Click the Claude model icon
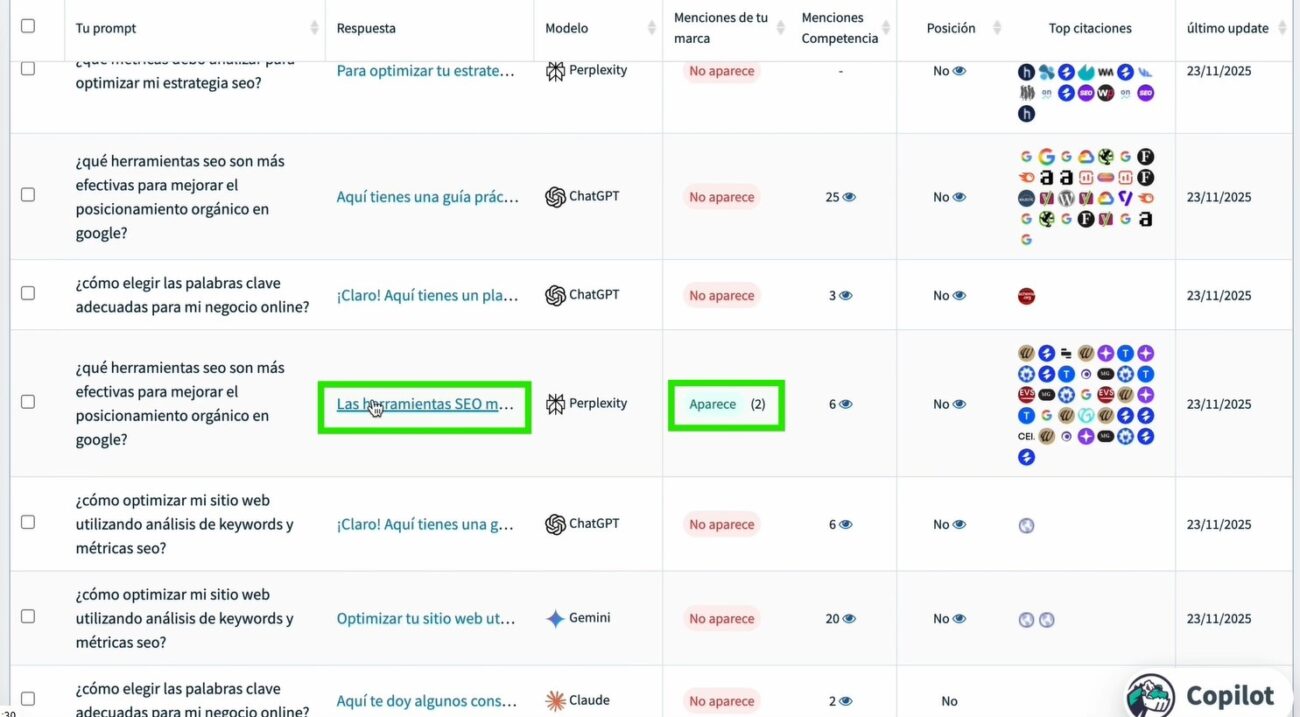1300x717 pixels. (555, 701)
